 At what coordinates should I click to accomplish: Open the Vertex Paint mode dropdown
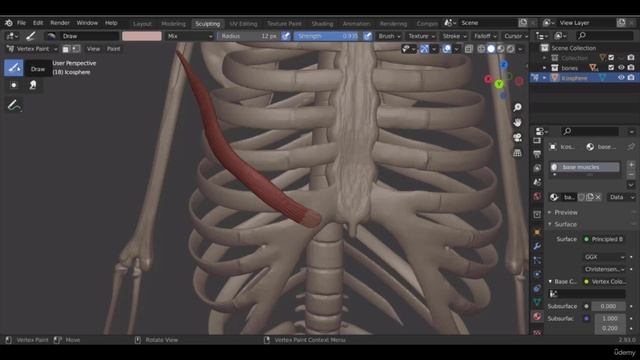pos(31,49)
